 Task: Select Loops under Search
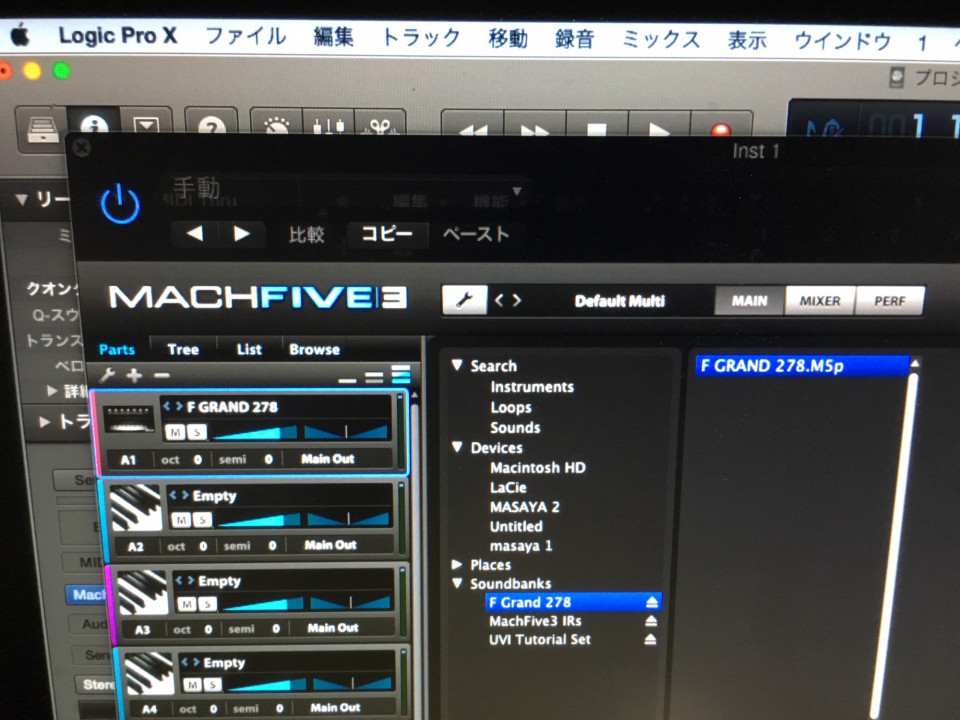[511, 407]
